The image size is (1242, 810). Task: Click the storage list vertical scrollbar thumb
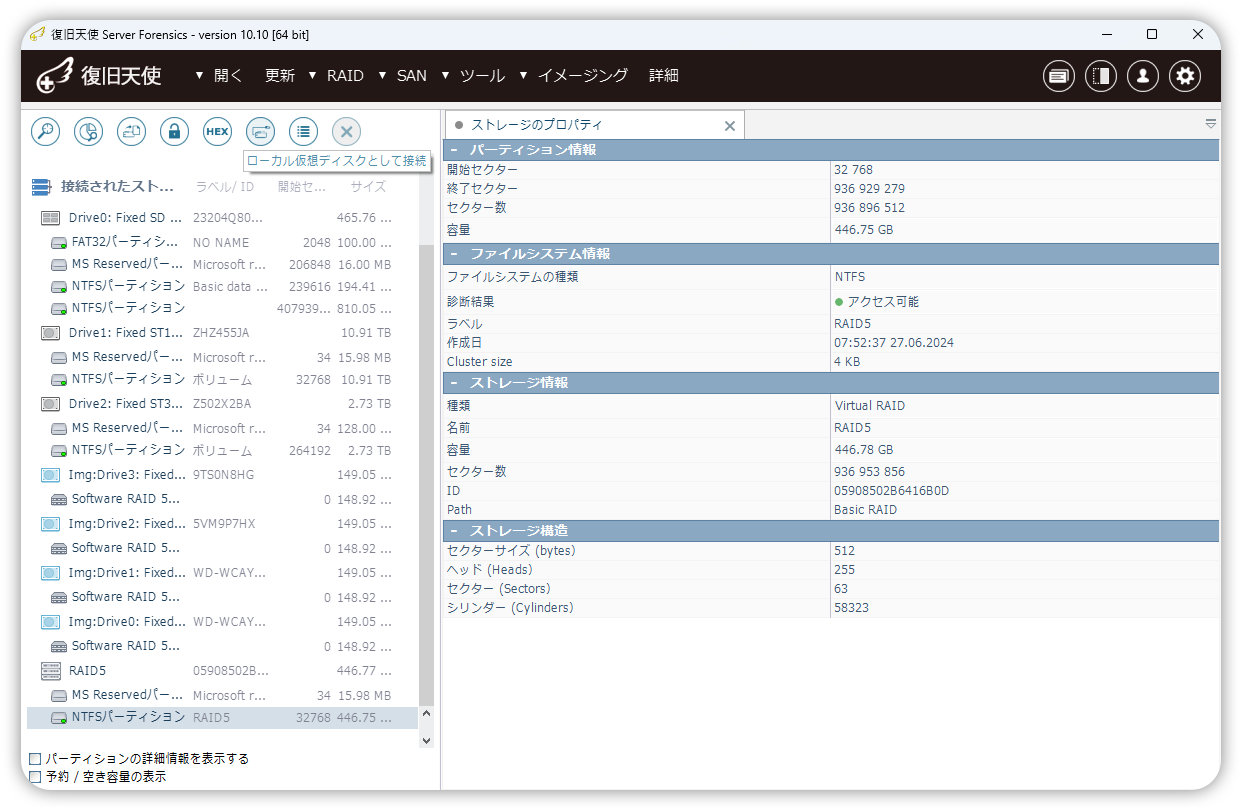point(427,475)
